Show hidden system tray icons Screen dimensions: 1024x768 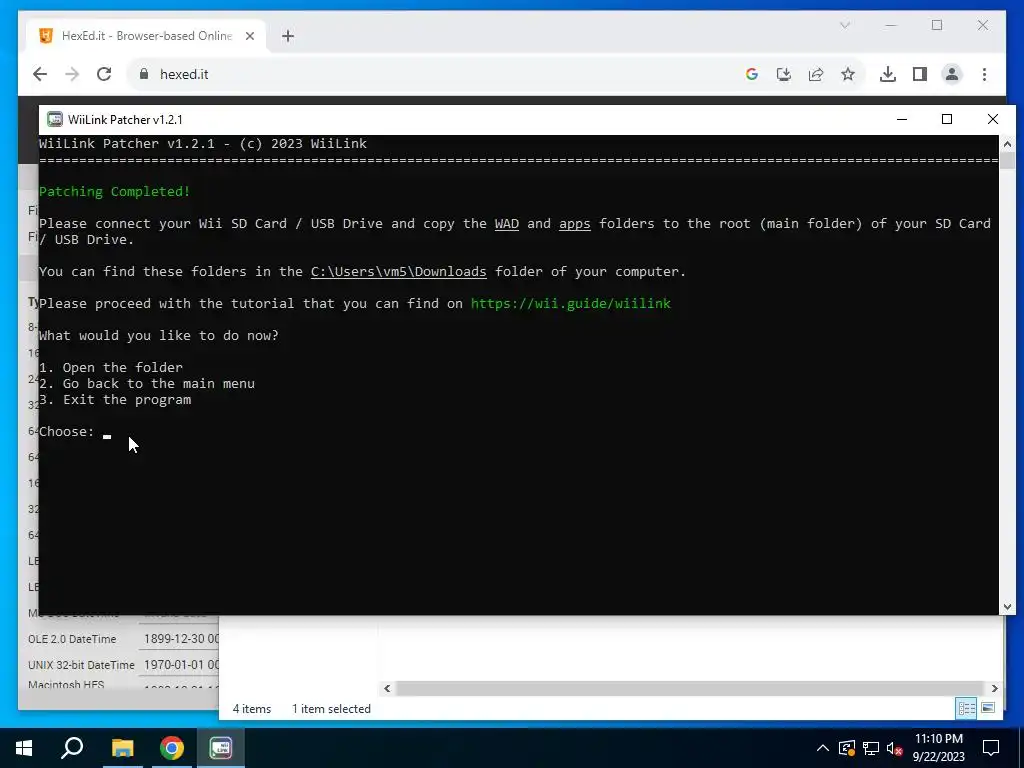823,748
